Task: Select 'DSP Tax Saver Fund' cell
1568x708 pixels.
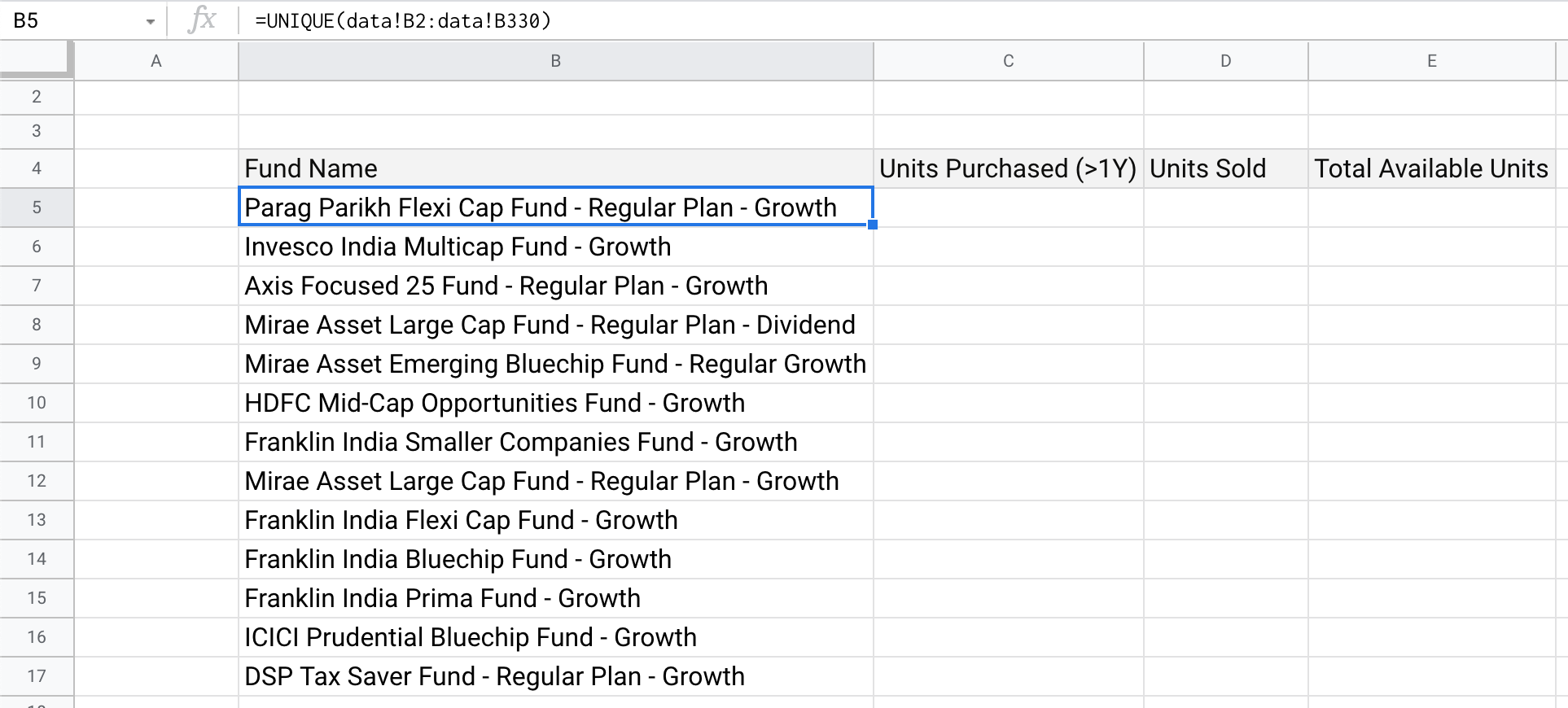Action: pos(556,676)
